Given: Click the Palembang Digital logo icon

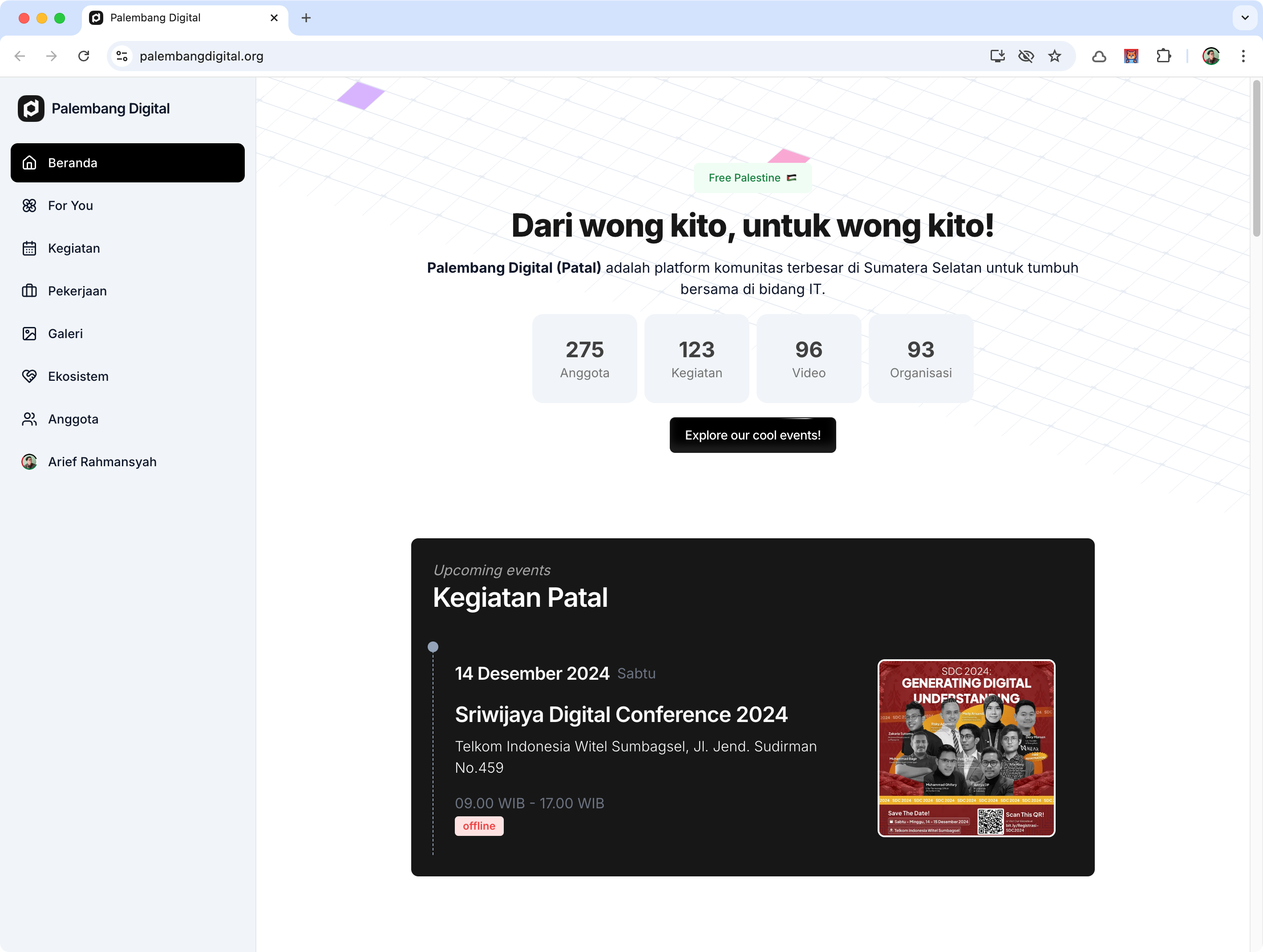Looking at the screenshot, I should click(31, 109).
